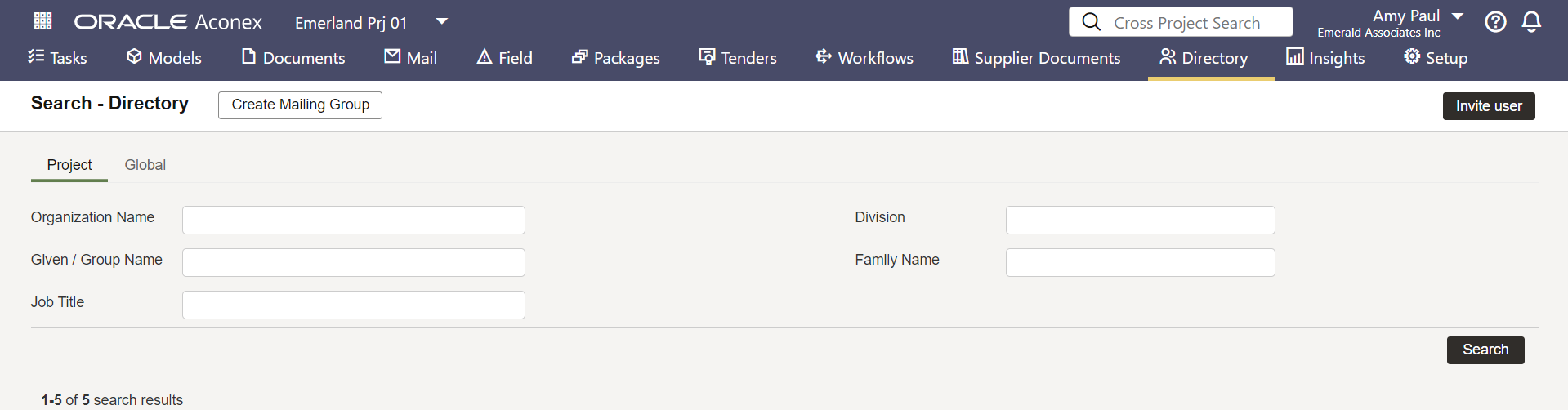The height and width of the screenshot is (410, 1568).
Task: Open the app launcher grid icon
Action: [x=42, y=21]
